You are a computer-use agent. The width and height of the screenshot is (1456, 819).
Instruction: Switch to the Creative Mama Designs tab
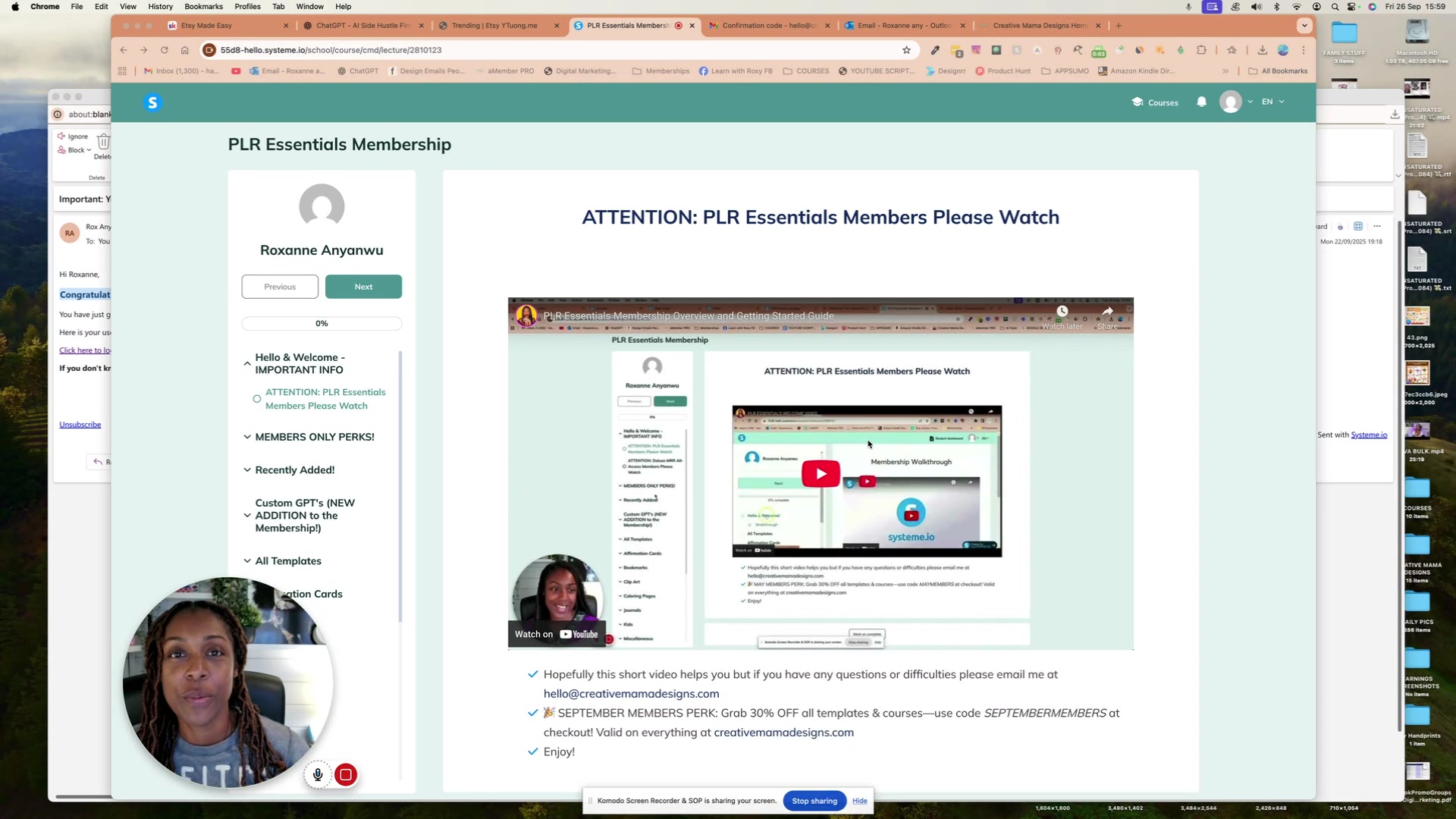tap(1040, 26)
